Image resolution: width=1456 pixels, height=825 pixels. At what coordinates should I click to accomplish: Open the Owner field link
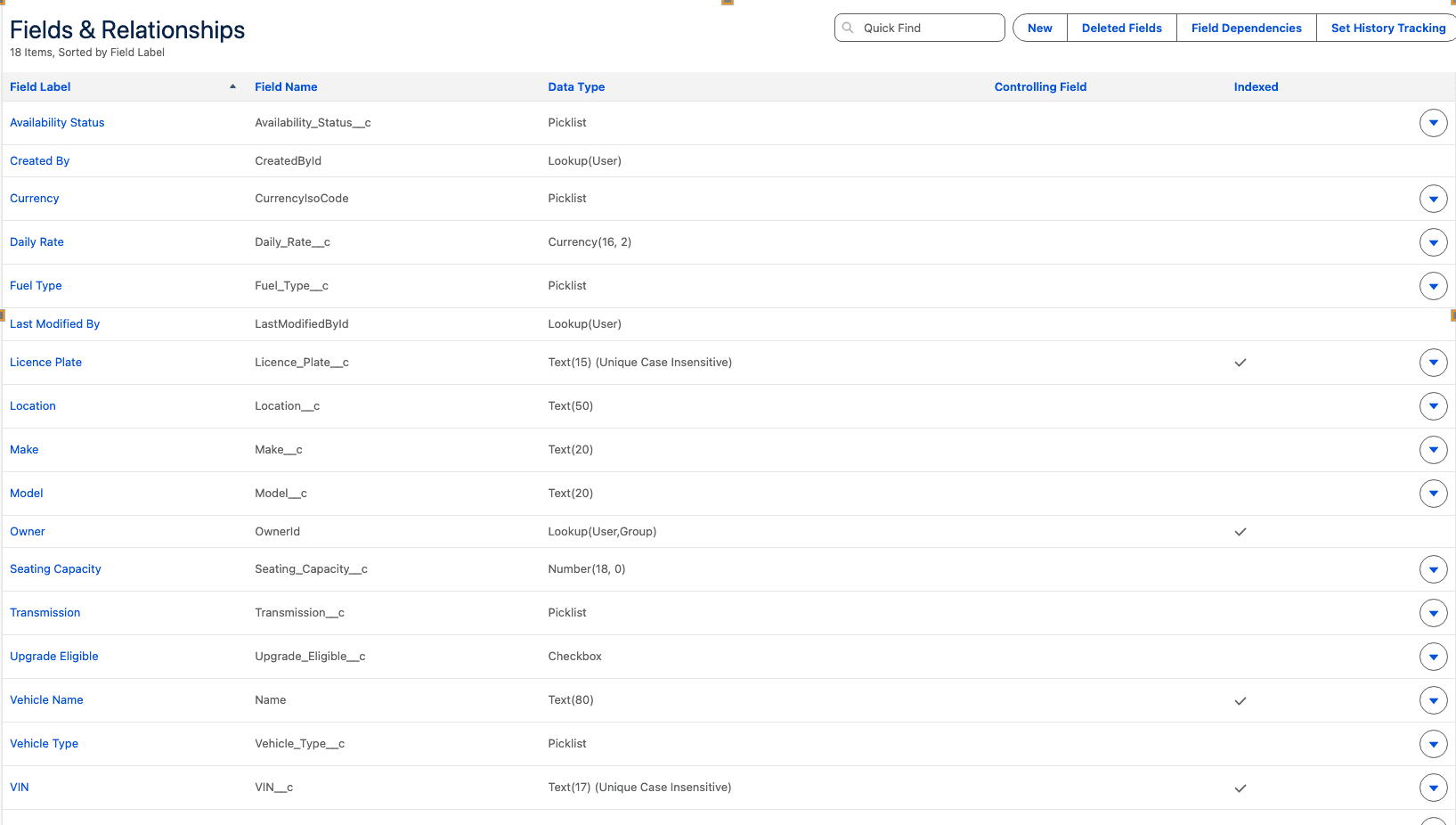[x=27, y=532]
